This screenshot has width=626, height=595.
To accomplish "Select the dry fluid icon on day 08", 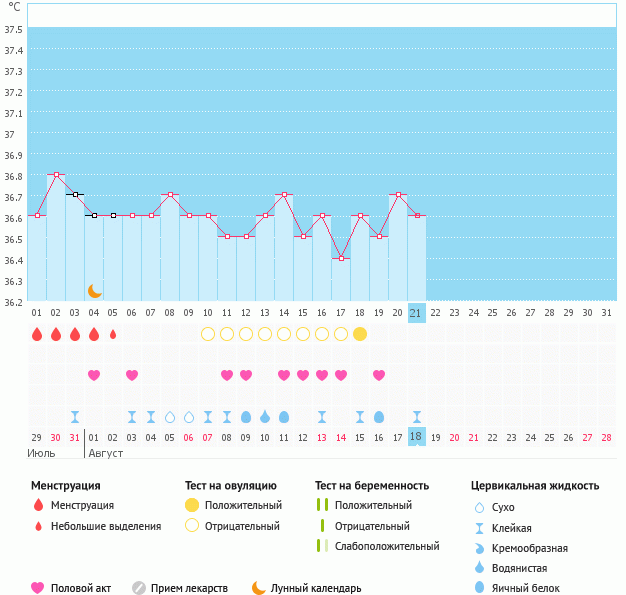I will pos(170,416).
